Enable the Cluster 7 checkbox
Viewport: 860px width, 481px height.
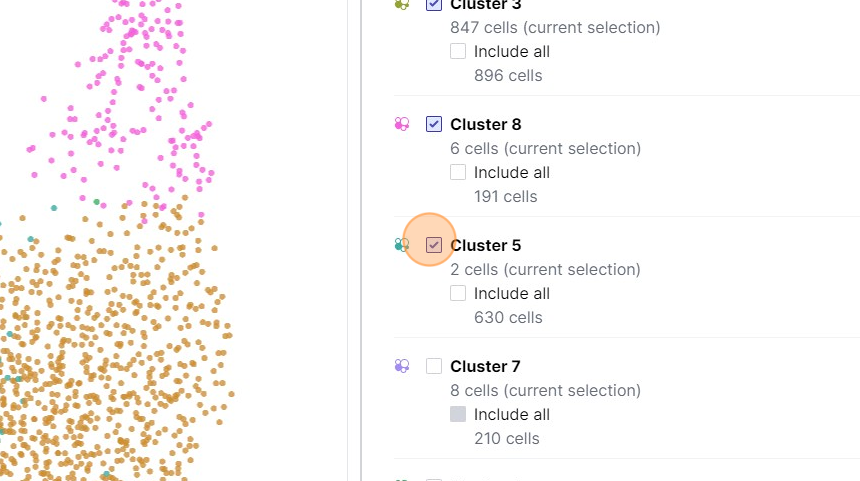(434, 366)
